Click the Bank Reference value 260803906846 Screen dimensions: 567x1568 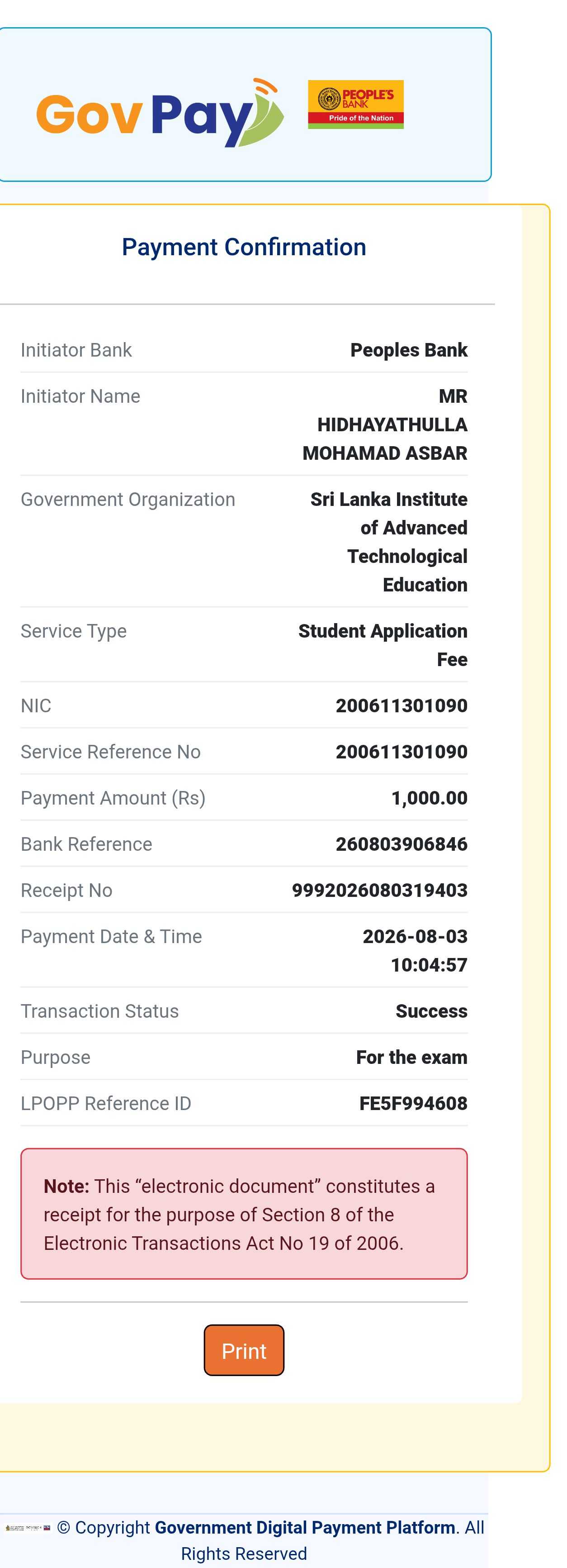click(x=402, y=844)
